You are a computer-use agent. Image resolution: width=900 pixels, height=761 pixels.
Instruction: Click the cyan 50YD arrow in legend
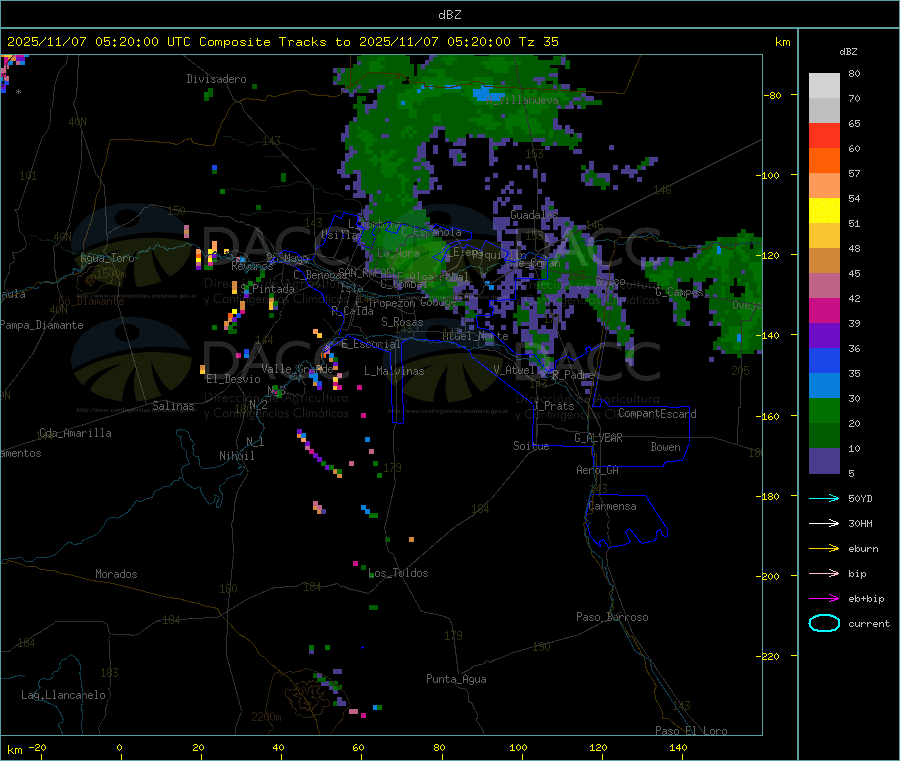824,498
